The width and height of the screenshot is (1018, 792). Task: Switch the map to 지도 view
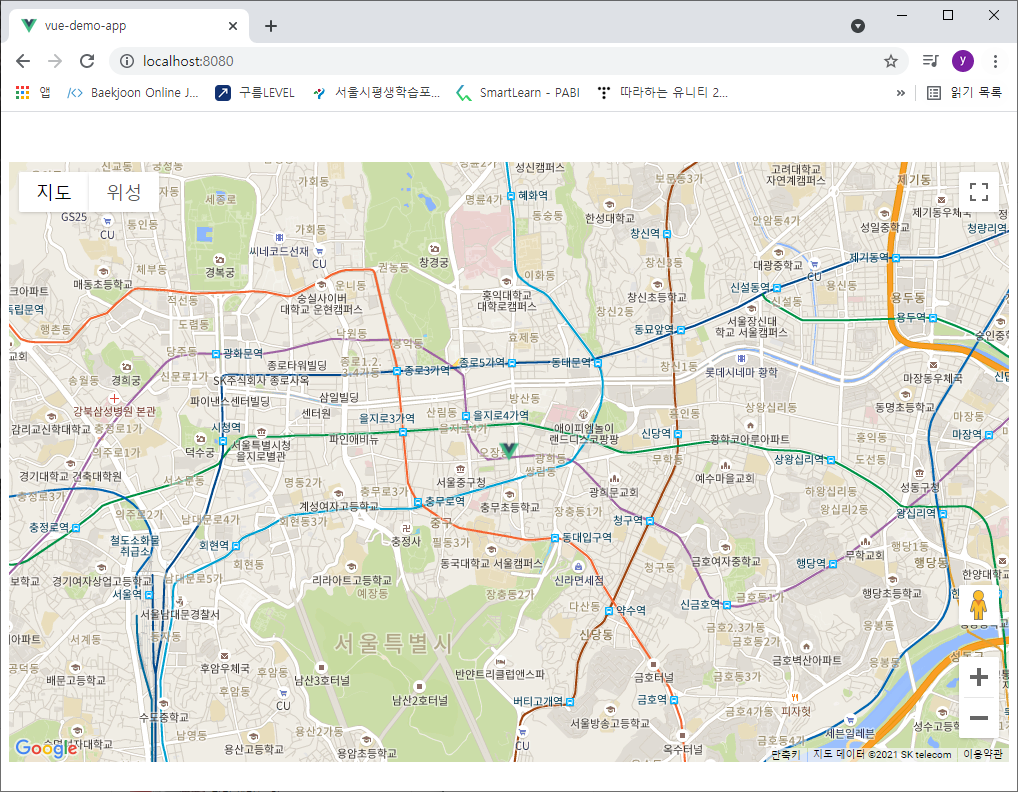pyautogui.click(x=54, y=192)
